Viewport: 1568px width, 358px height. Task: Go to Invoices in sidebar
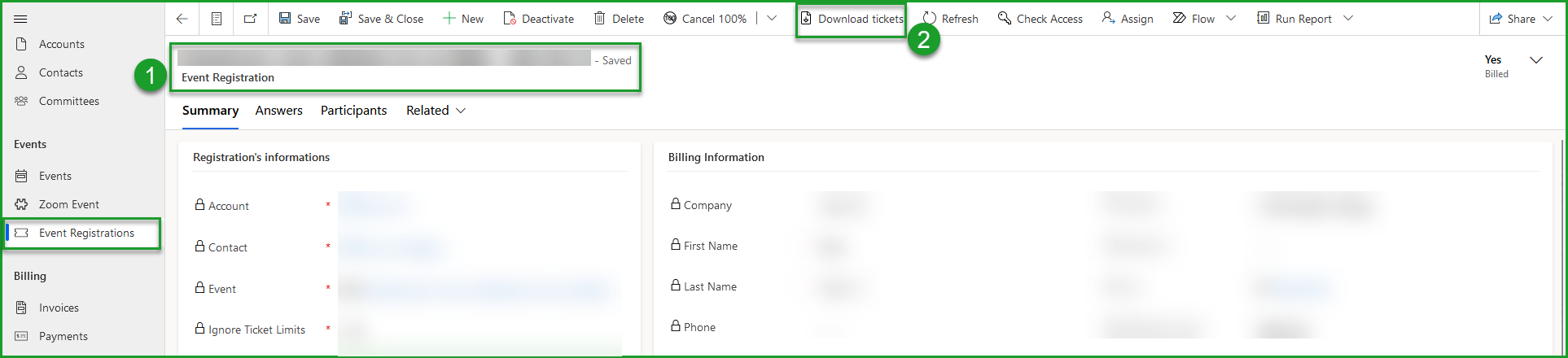click(59, 308)
